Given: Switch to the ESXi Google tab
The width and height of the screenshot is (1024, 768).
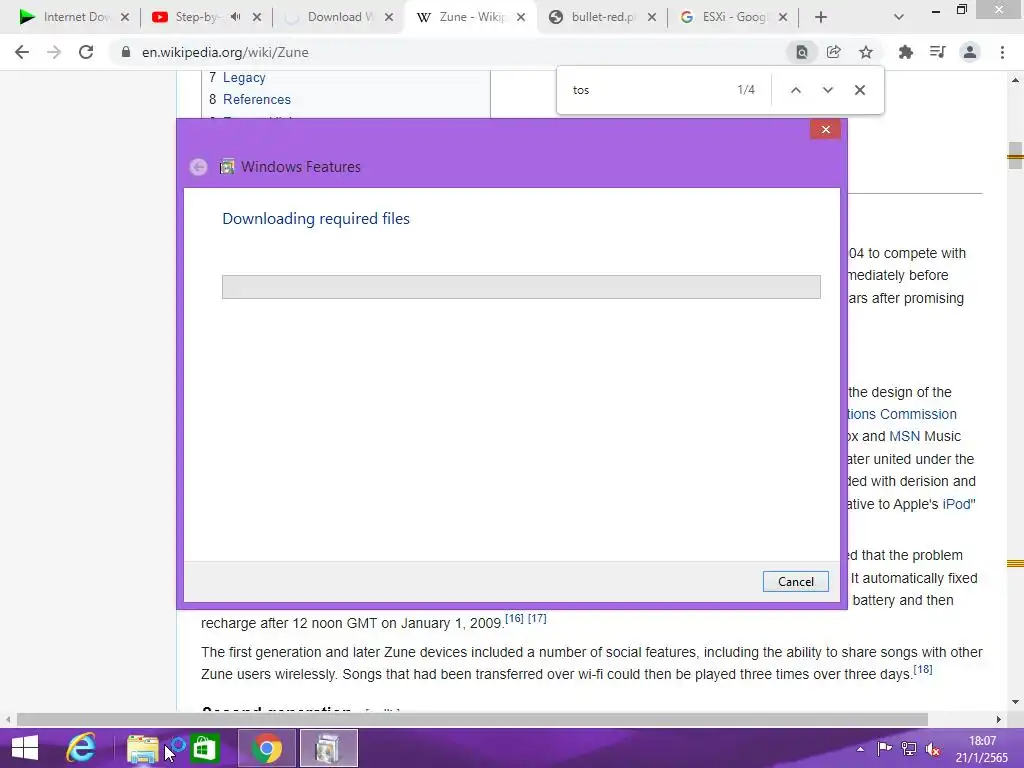Looking at the screenshot, I should coord(733,17).
